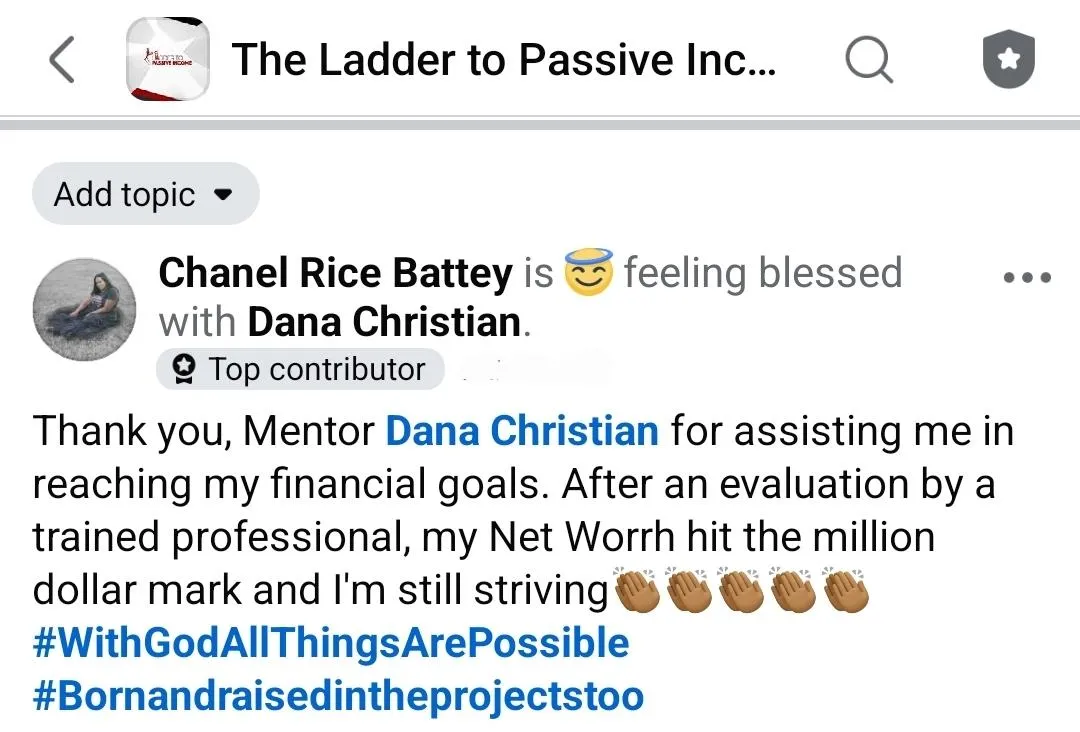Open the shield star badge icon
The height and width of the screenshot is (732, 1080).
point(1008,60)
